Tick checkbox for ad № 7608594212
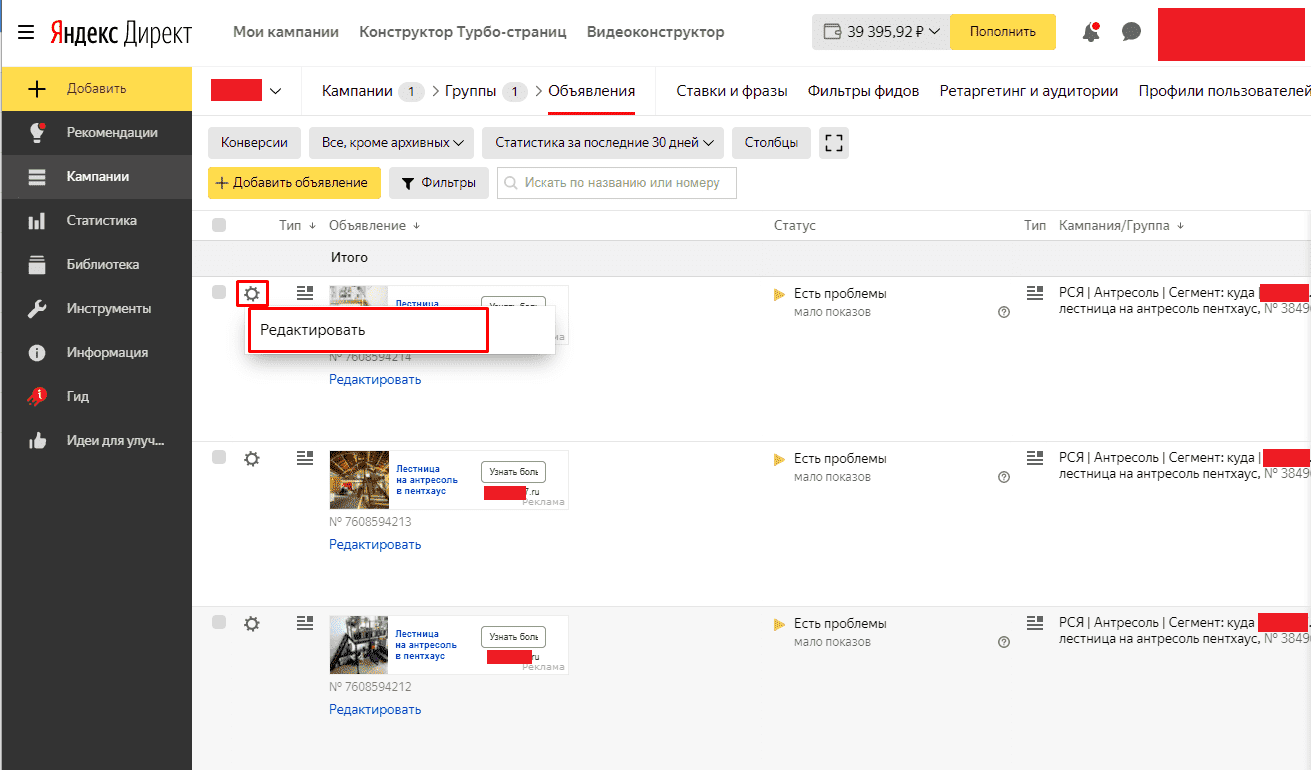This screenshot has width=1311, height=770. [219, 622]
